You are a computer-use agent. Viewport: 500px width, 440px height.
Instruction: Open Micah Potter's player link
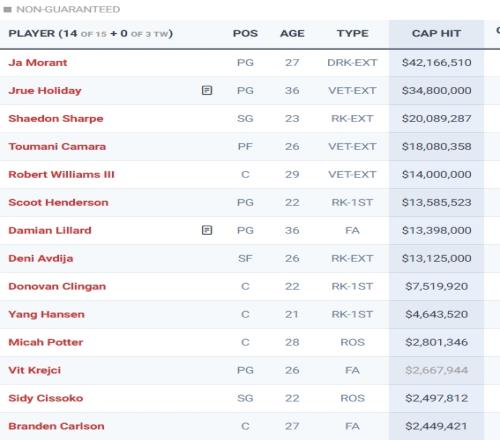coord(46,342)
